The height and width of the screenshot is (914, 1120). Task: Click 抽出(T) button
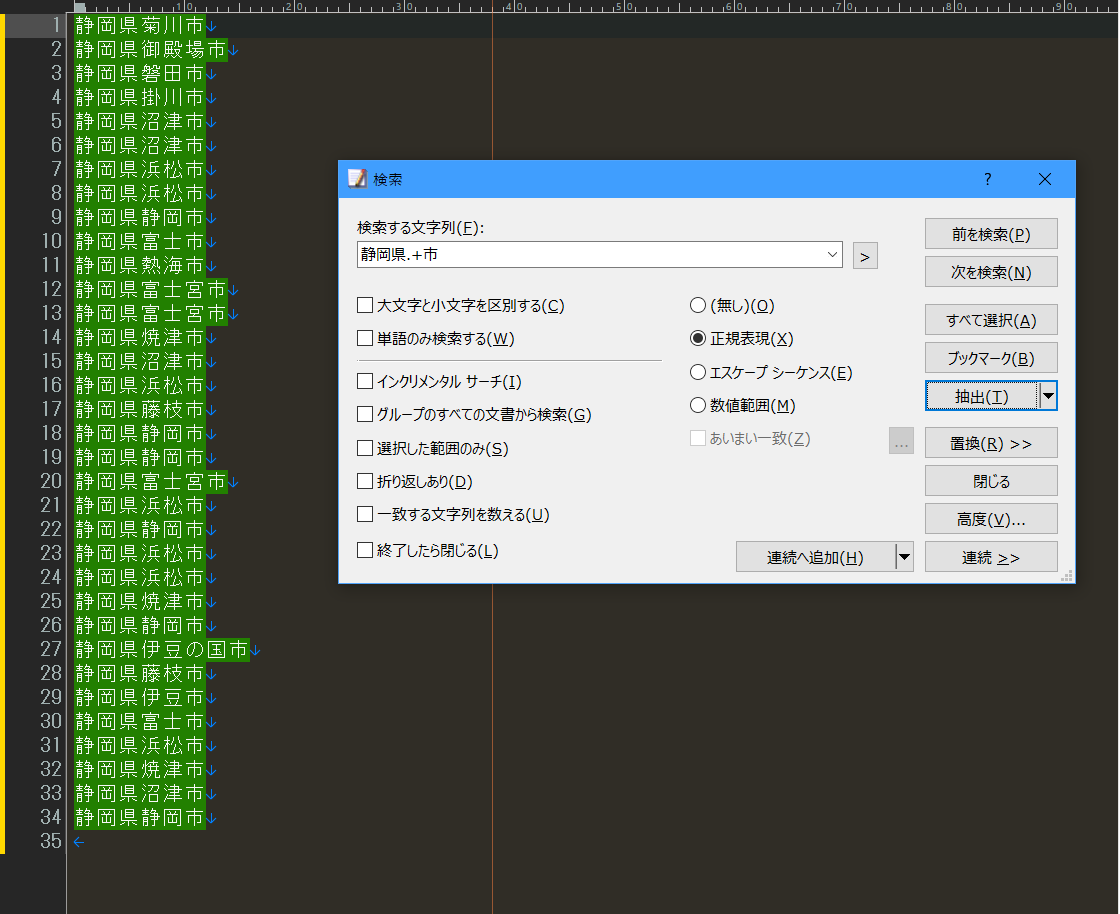pyautogui.click(x=982, y=396)
